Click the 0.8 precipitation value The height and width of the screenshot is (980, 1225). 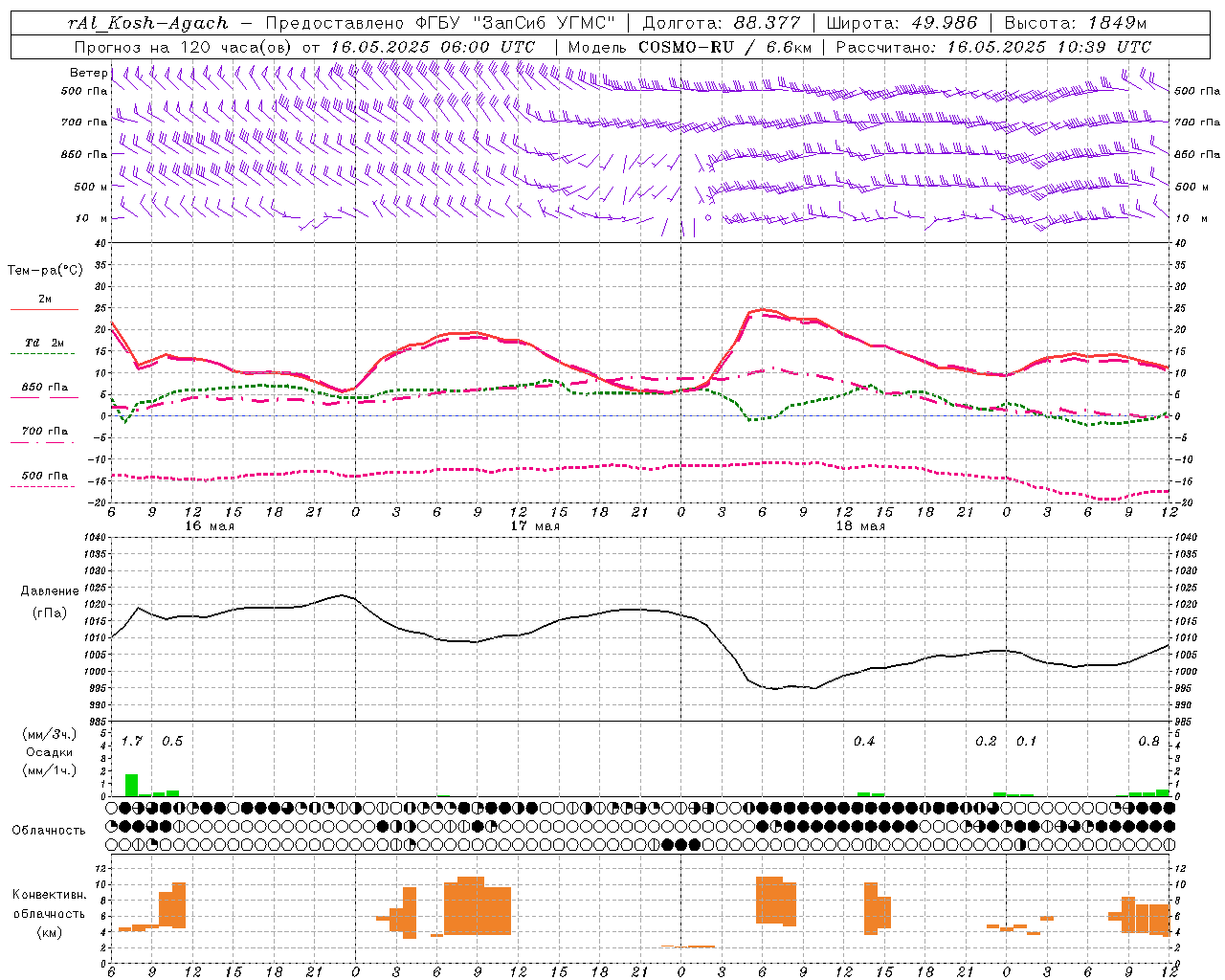1148,742
